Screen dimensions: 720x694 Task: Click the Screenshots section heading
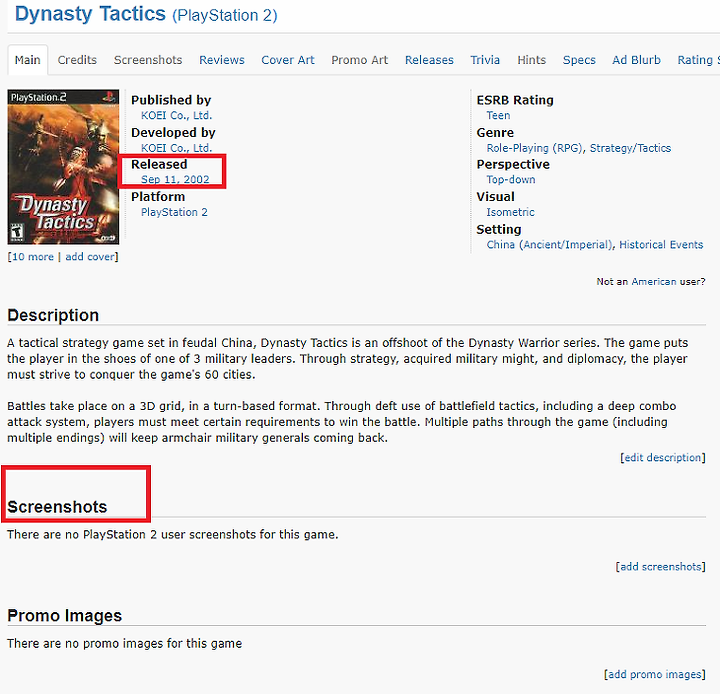tap(57, 507)
